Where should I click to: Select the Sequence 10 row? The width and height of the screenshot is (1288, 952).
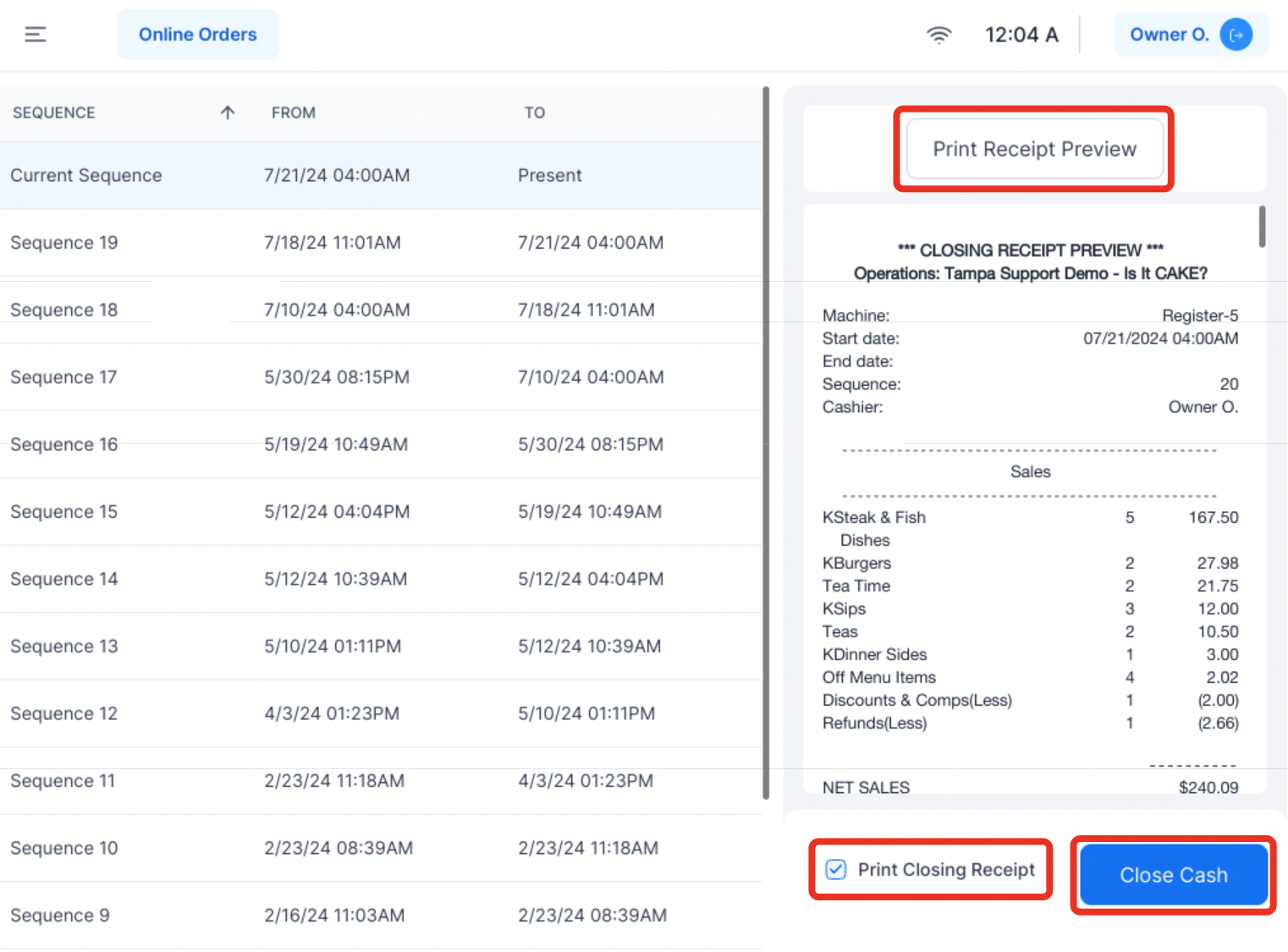pyautogui.click(x=381, y=848)
